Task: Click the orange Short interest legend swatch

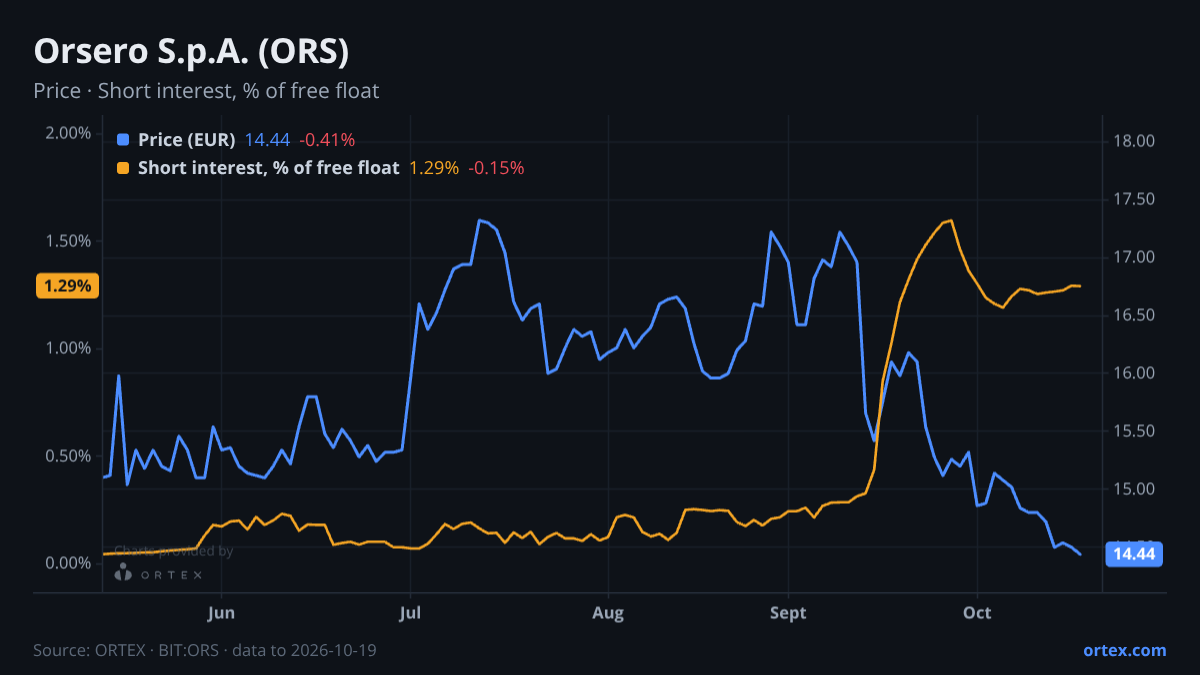Action: pos(123,168)
